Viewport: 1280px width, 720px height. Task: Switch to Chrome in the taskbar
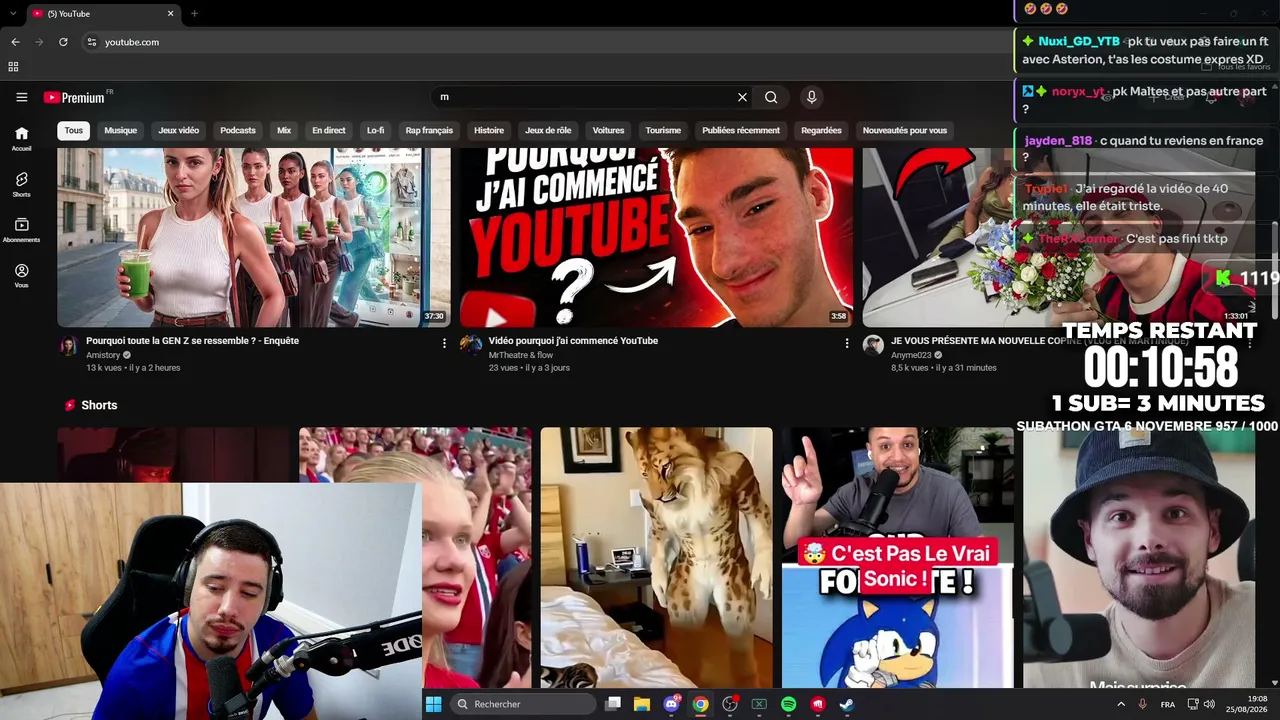[700, 704]
